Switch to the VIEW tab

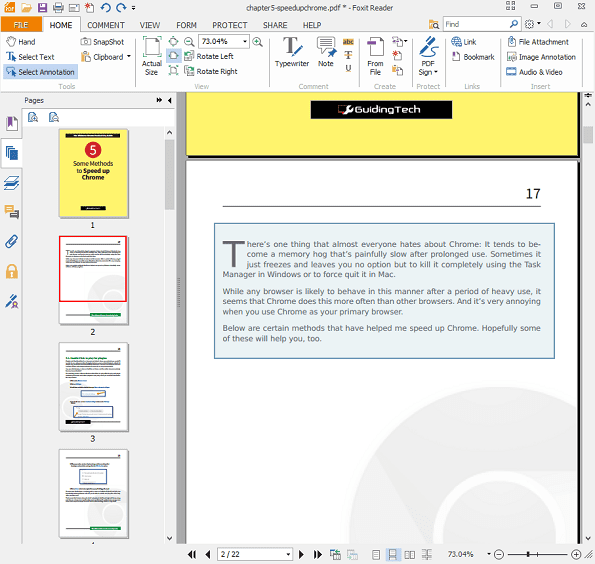point(150,25)
